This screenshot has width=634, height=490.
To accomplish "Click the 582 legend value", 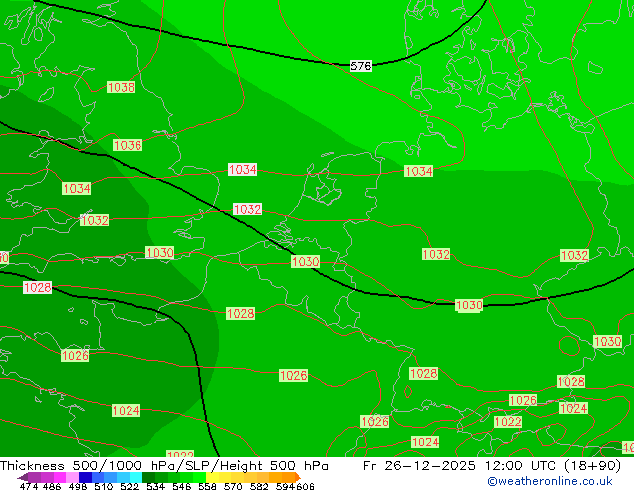I will click(259, 486).
